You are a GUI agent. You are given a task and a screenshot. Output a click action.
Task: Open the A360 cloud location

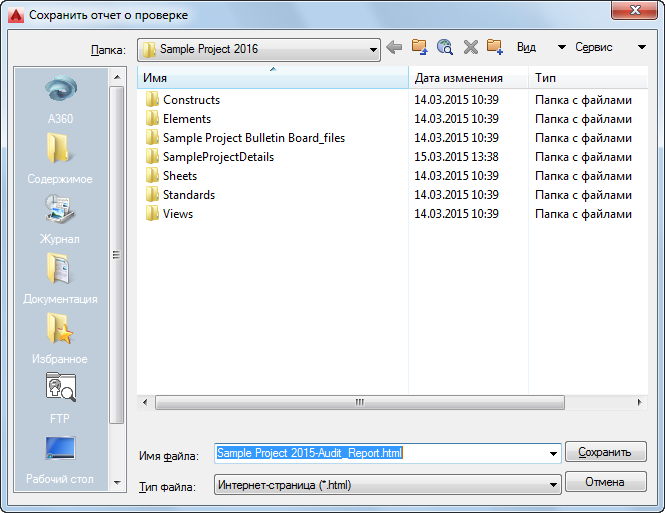coord(61,99)
